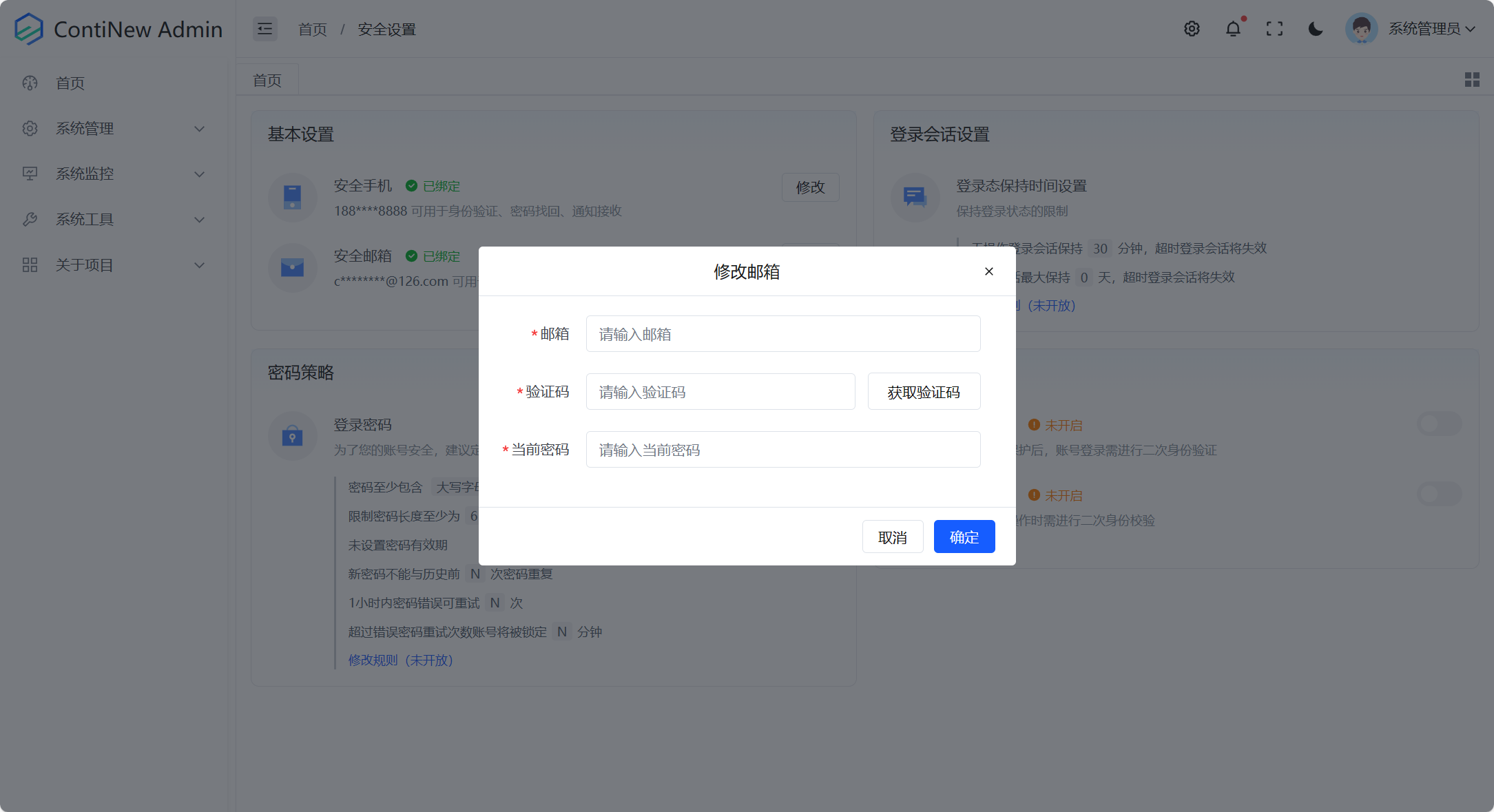Click the 请输入邮箱 input field
Viewport: 1494px width, 812px height.
(782, 333)
